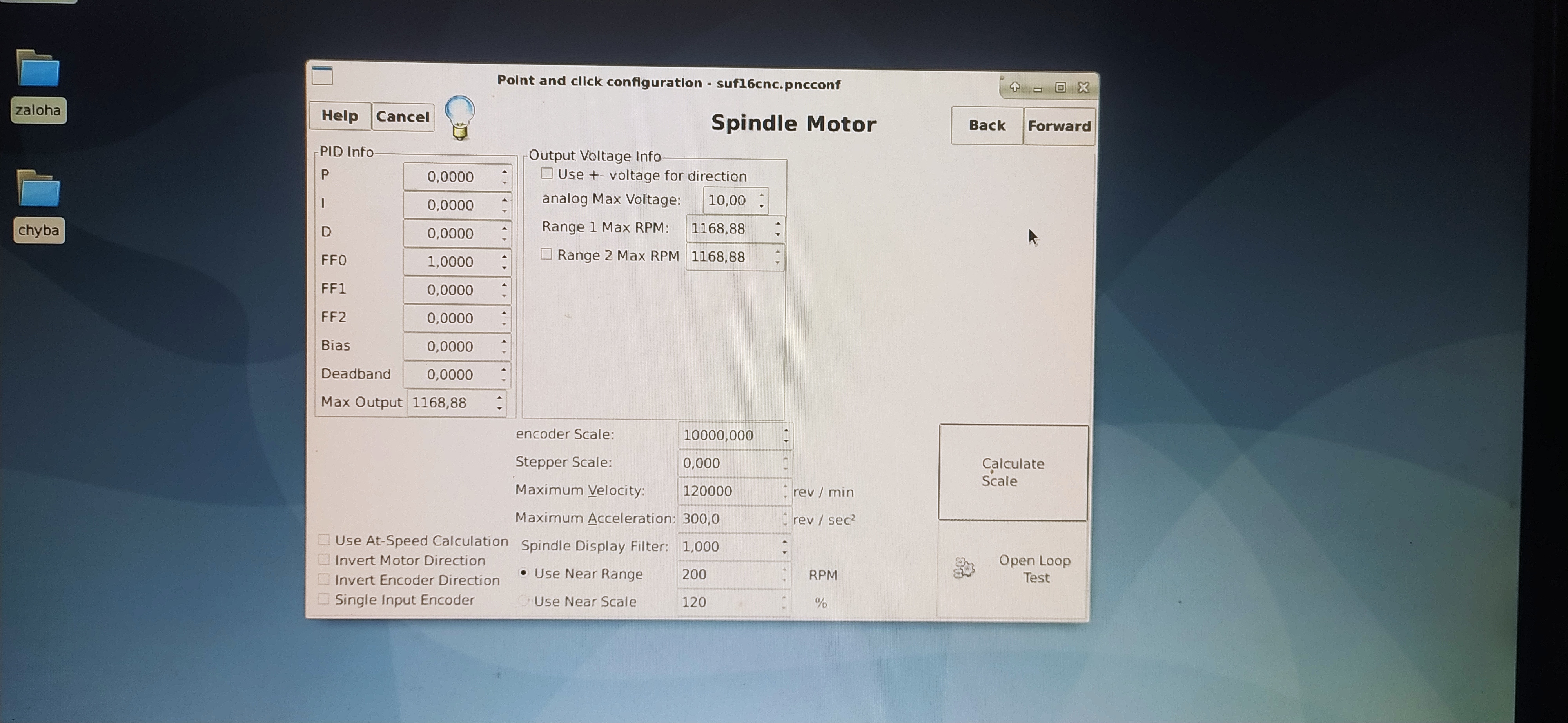The height and width of the screenshot is (723, 1568).
Task: Click the Open Loop Test gears icon
Action: coord(964,569)
